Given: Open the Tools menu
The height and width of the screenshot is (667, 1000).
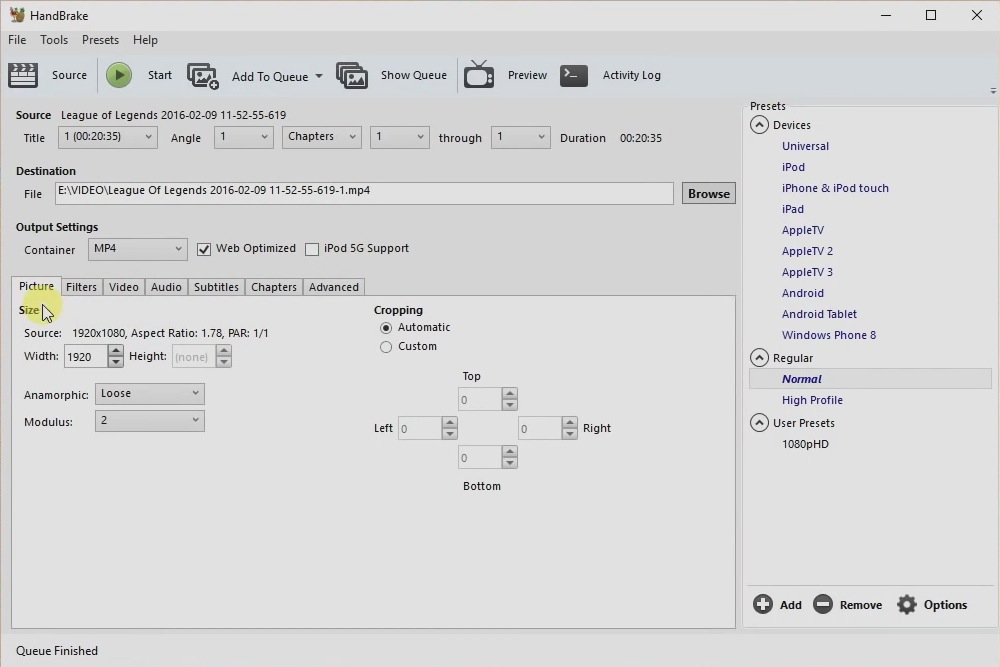Looking at the screenshot, I should click(x=54, y=40).
